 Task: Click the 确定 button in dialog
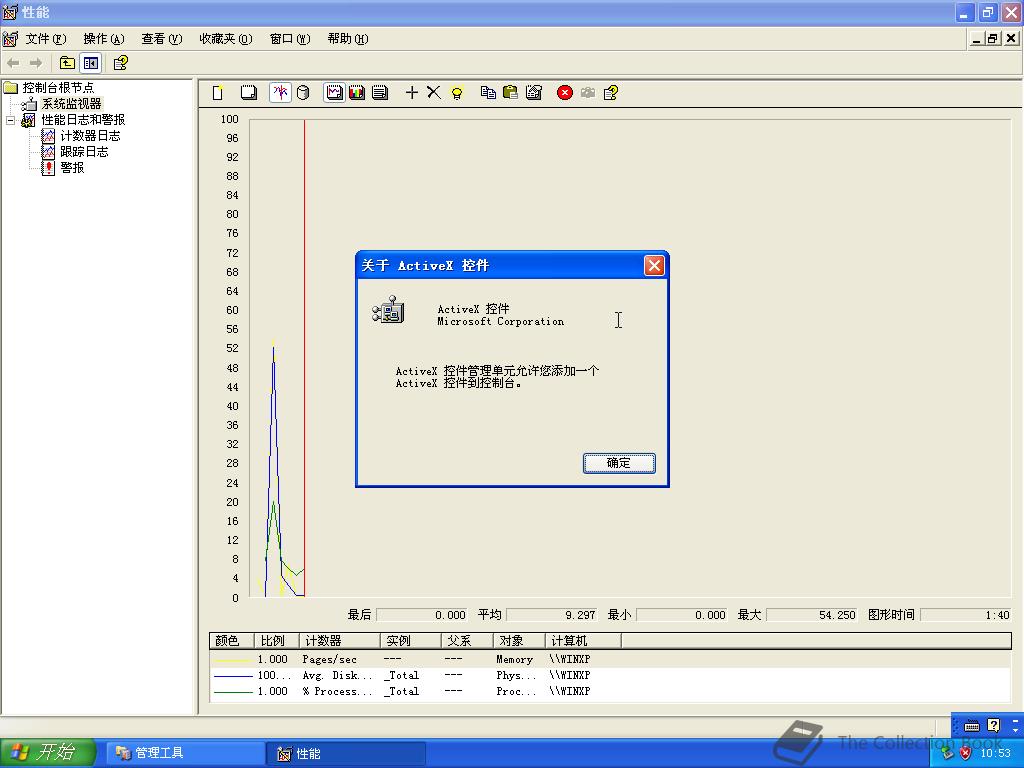[619, 463]
